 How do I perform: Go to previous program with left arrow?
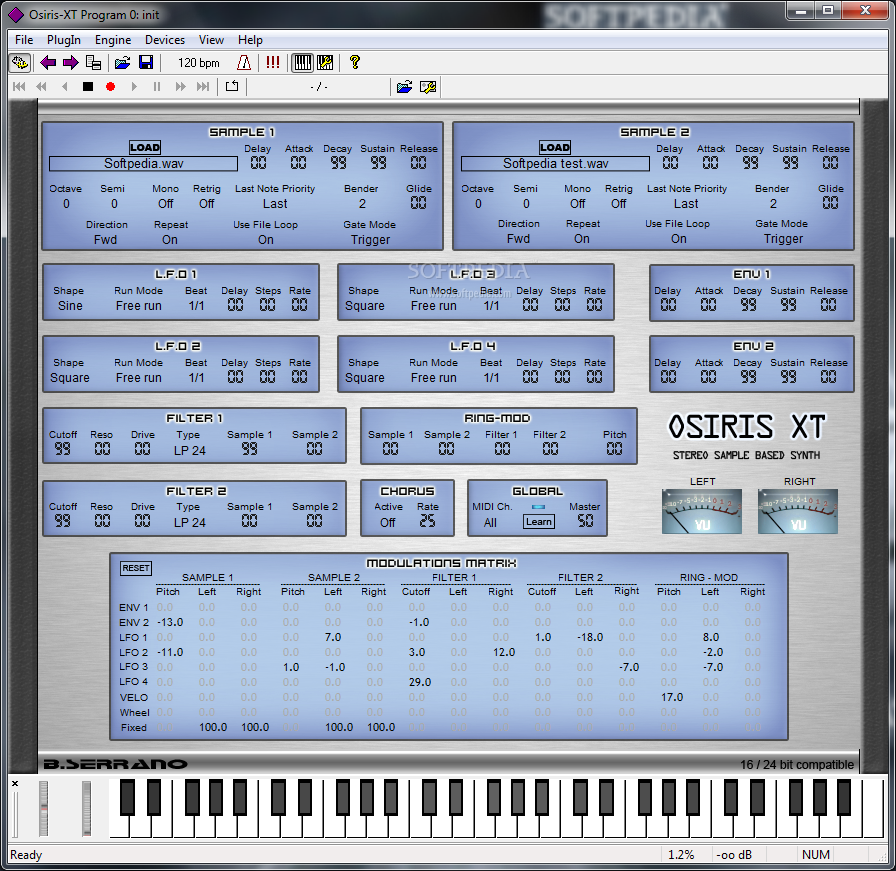point(48,62)
